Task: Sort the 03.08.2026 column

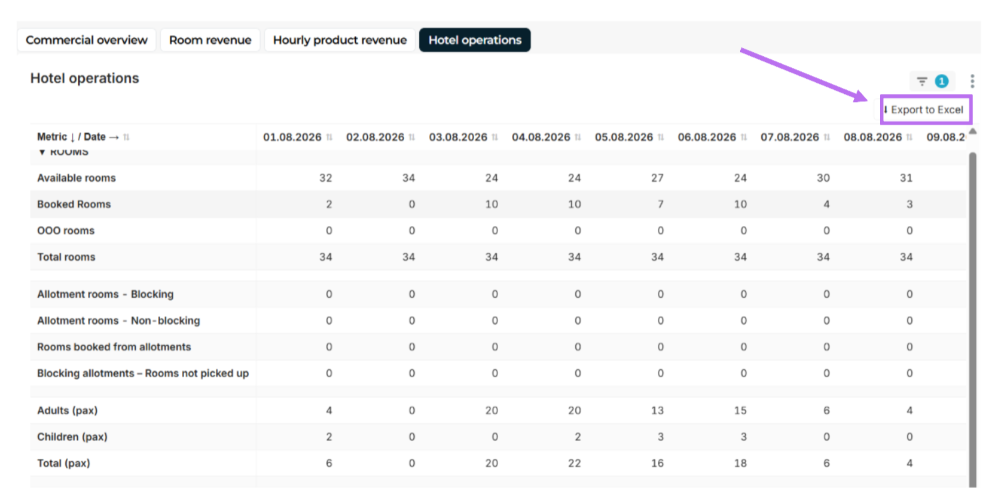Action: click(495, 137)
